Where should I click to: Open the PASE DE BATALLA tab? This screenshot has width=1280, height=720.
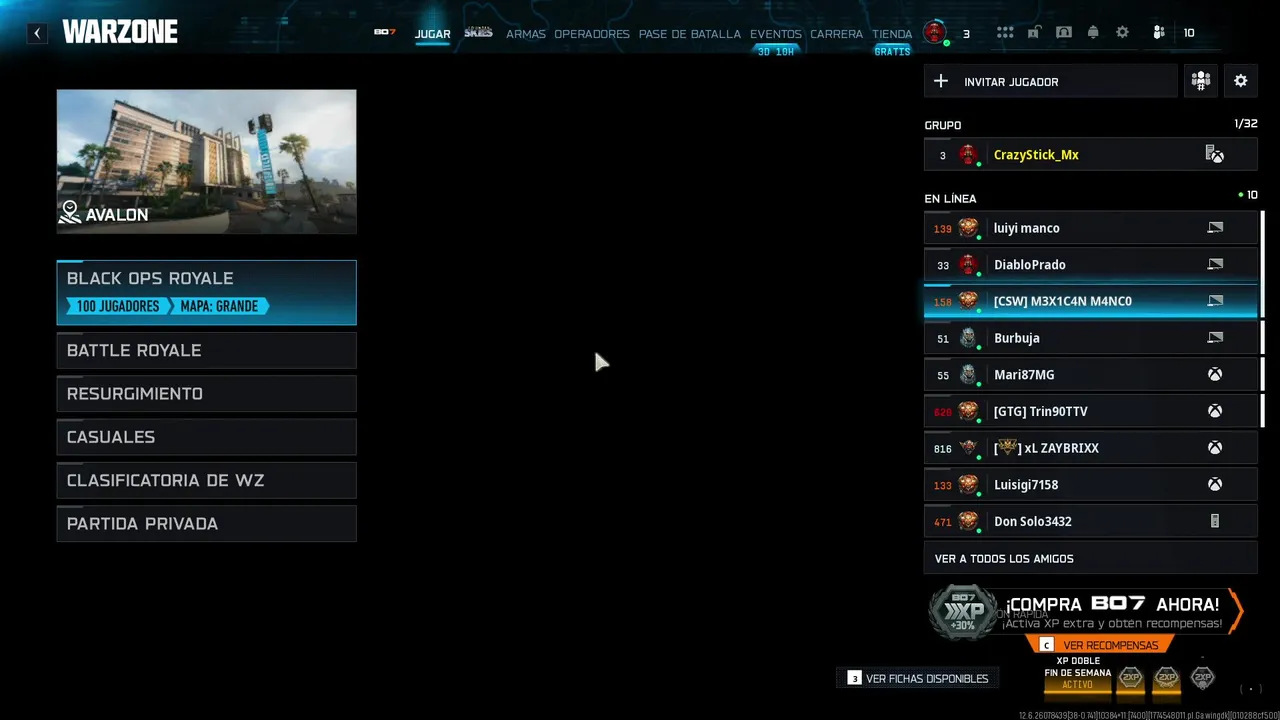point(690,34)
